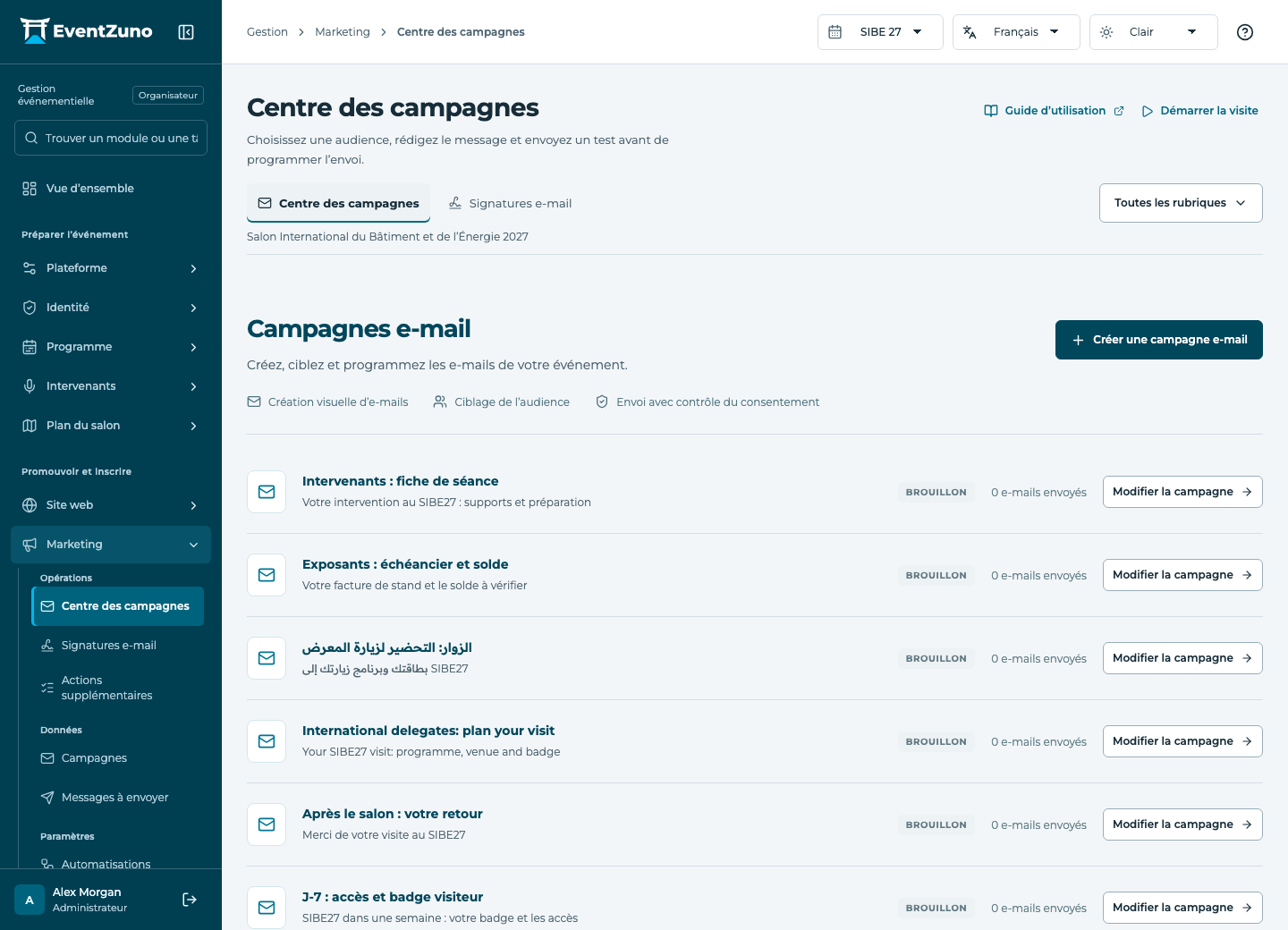
Task: Go to Marketing in the breadcrumb
Action: click(343, 32)
